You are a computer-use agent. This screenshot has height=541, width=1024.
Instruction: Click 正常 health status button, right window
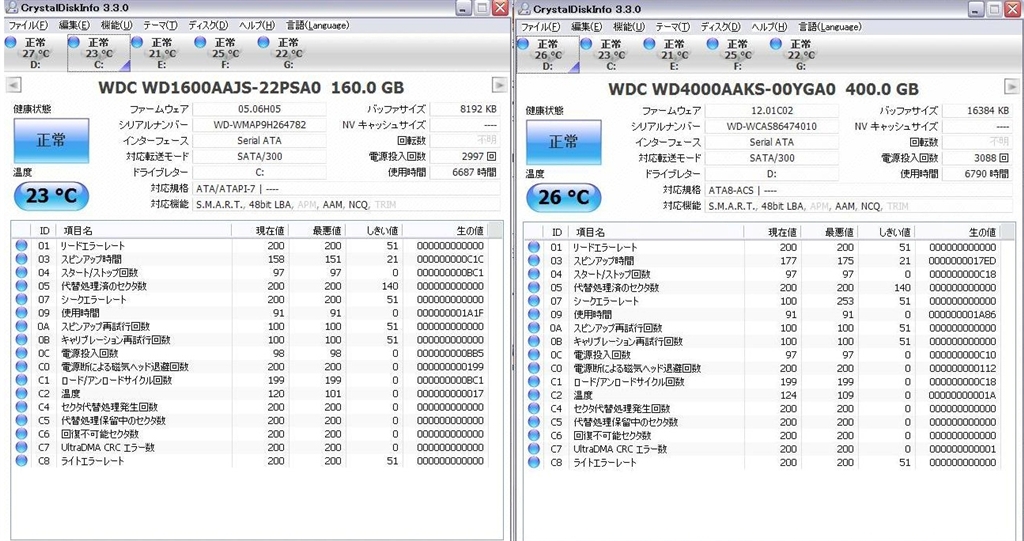564,142
